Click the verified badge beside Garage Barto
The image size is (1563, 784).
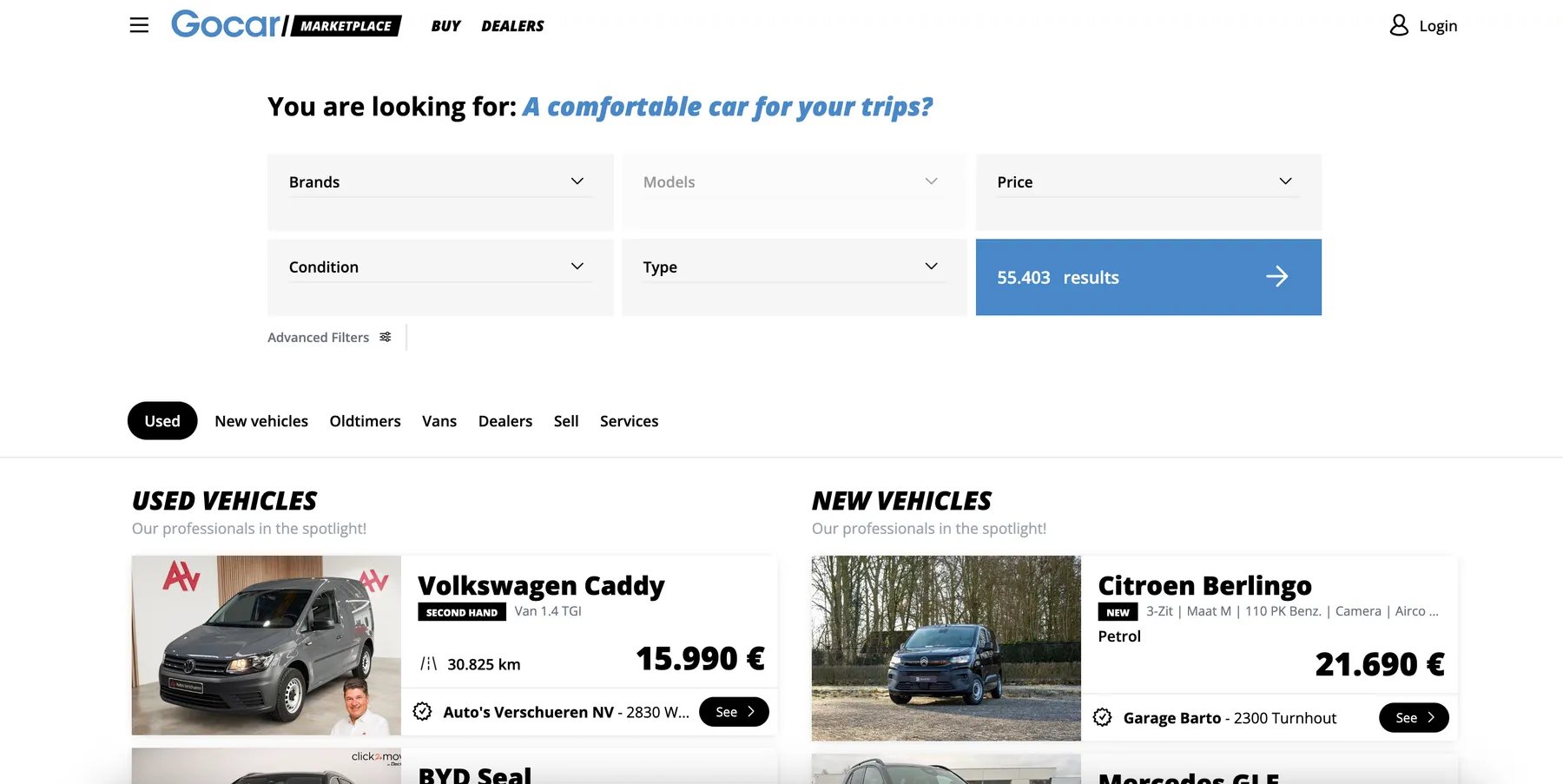point(1103,718)
